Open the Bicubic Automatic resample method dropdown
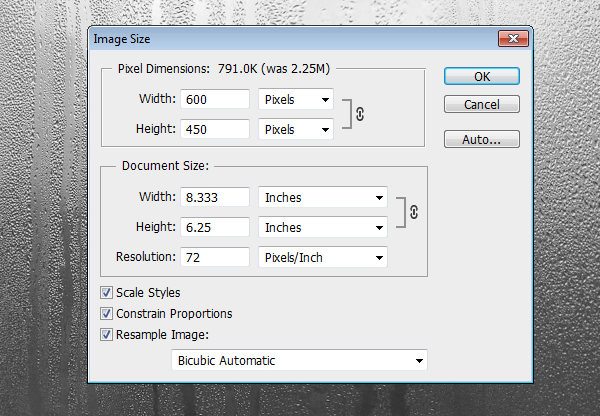This screenshot has width=600, height=416. coord(300,360)
